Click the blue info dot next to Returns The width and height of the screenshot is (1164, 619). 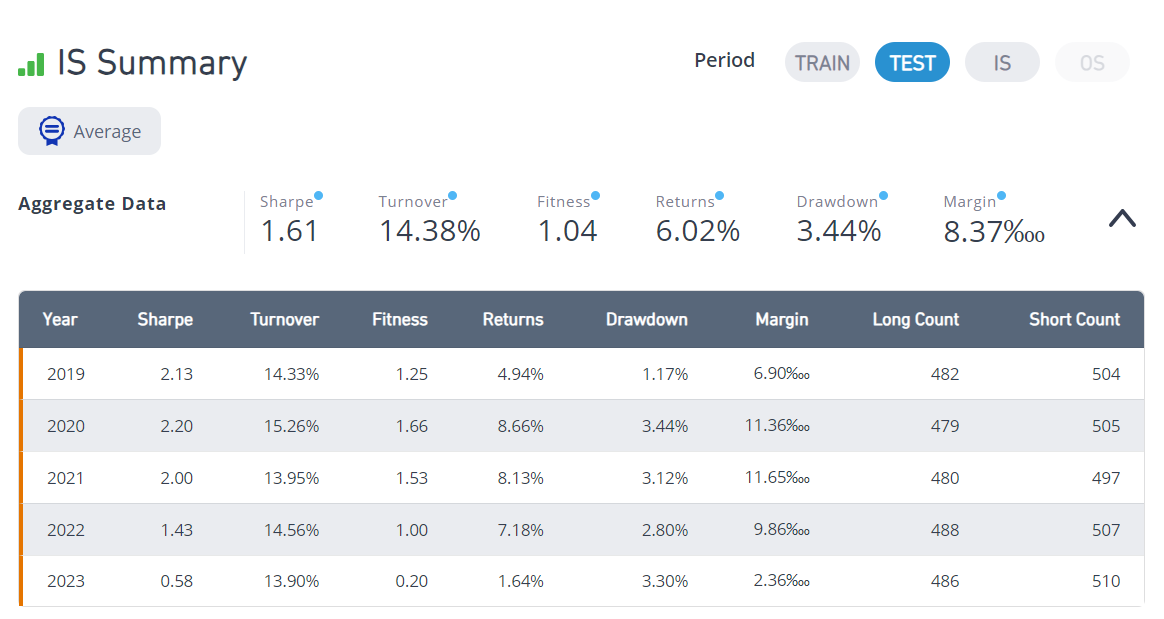719,196
